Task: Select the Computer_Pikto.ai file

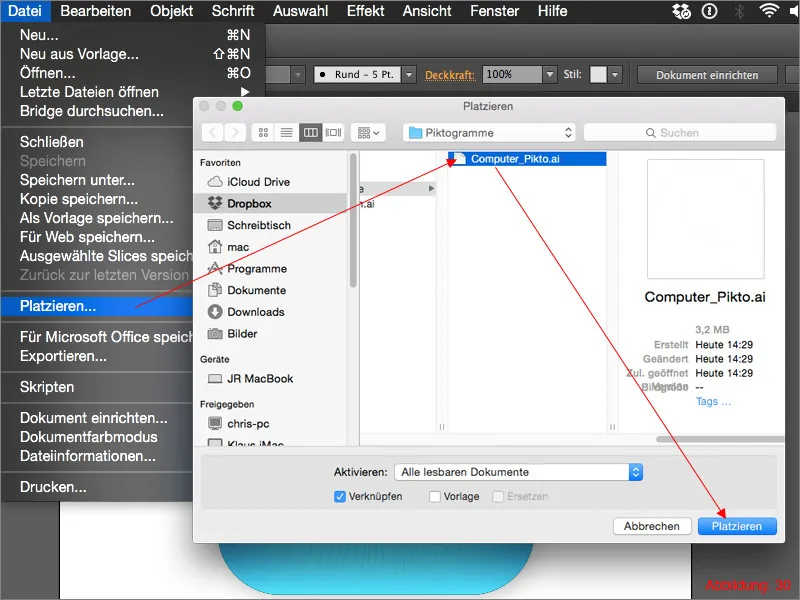Action: pos(527,159)
